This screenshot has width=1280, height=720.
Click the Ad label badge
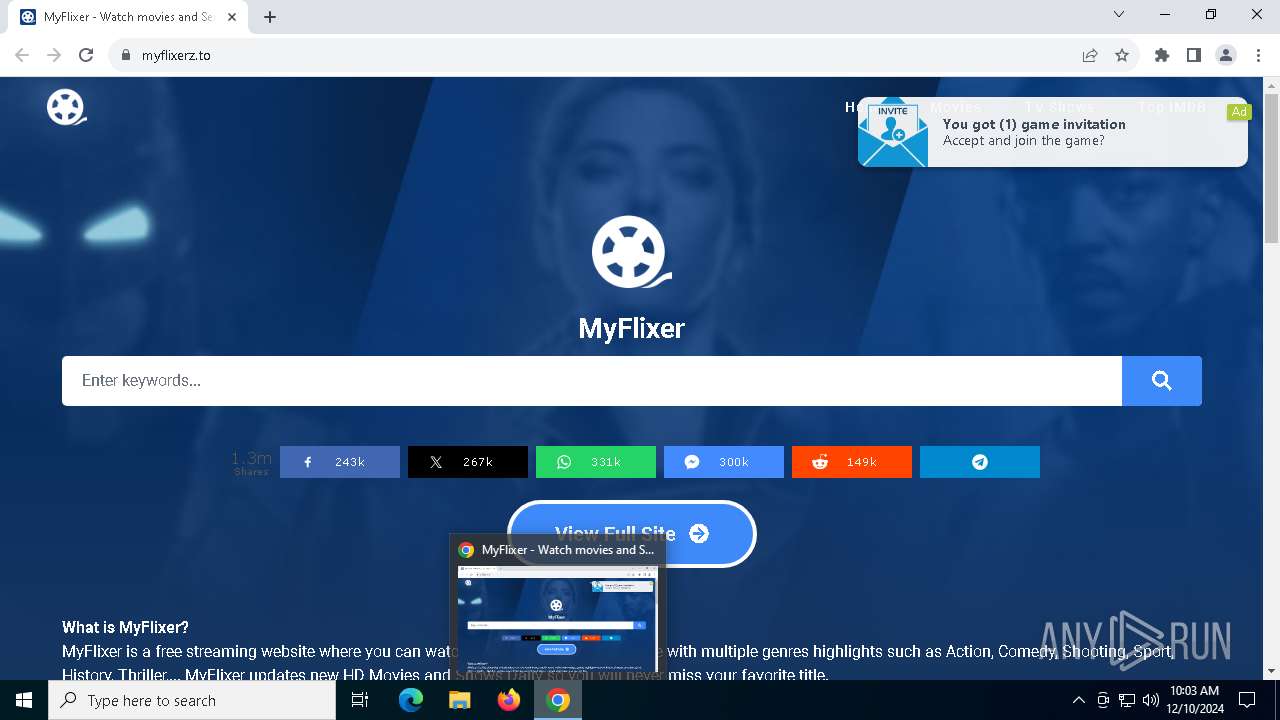coord(1239,112)
